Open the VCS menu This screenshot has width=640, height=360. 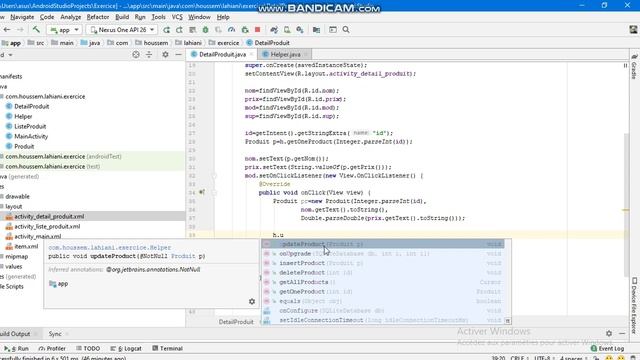pyautogui.click(x=177, y=17)
